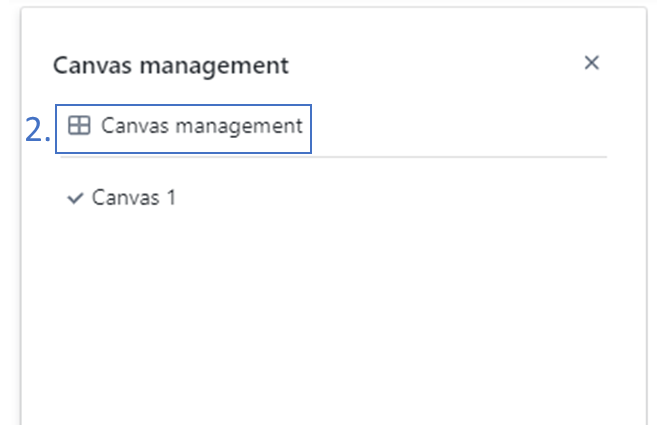Select the four-square canvas grid icon
657x425 pixels.
pos(79,126)
